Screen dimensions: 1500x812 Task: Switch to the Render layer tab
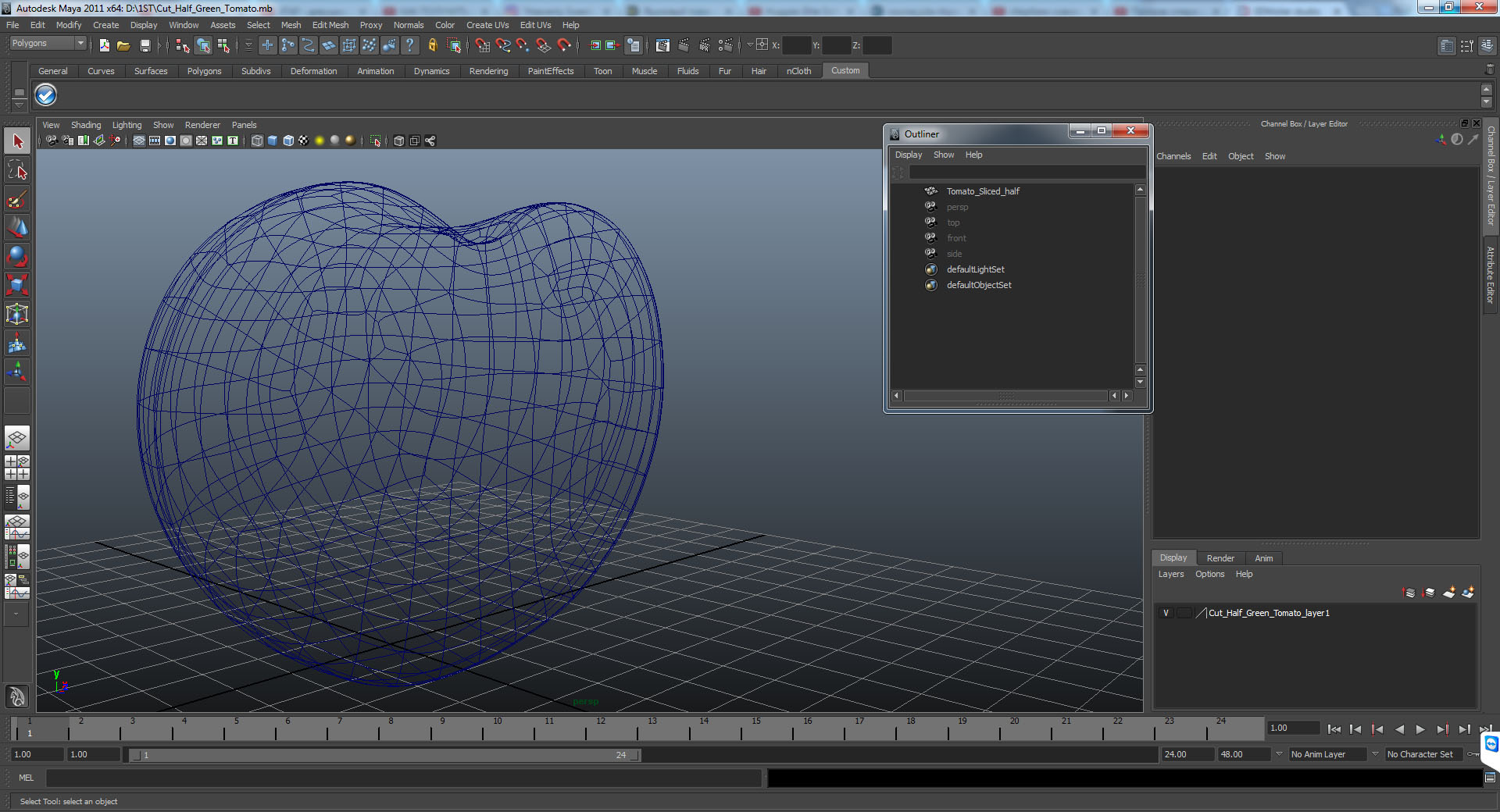[x=1220, y=558]
